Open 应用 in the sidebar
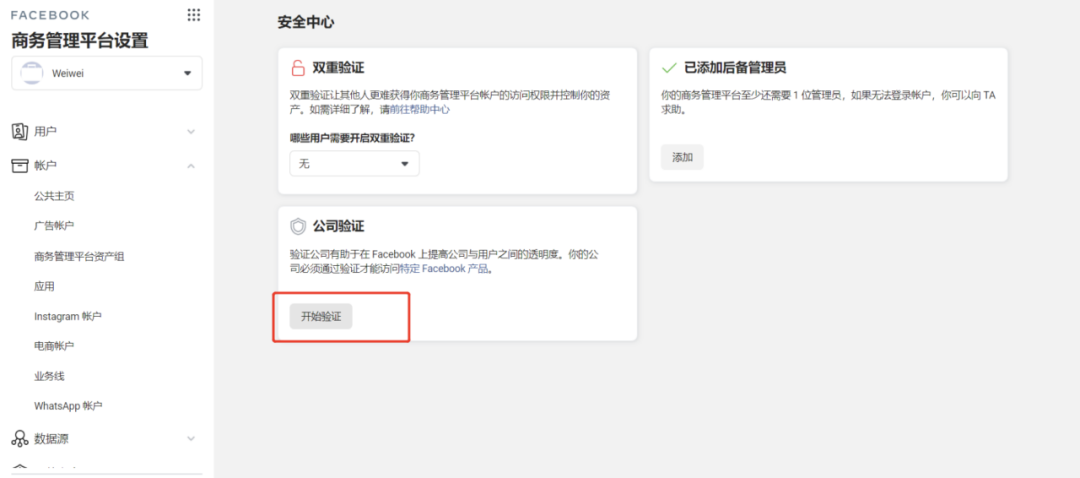The image size is (1080, 478). [x=44, y=287]
